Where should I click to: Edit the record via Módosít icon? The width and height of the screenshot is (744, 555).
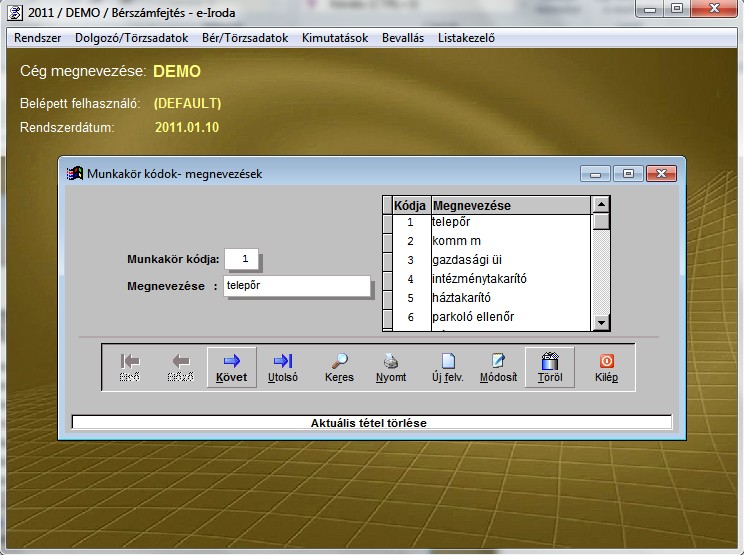pos(498,367)
